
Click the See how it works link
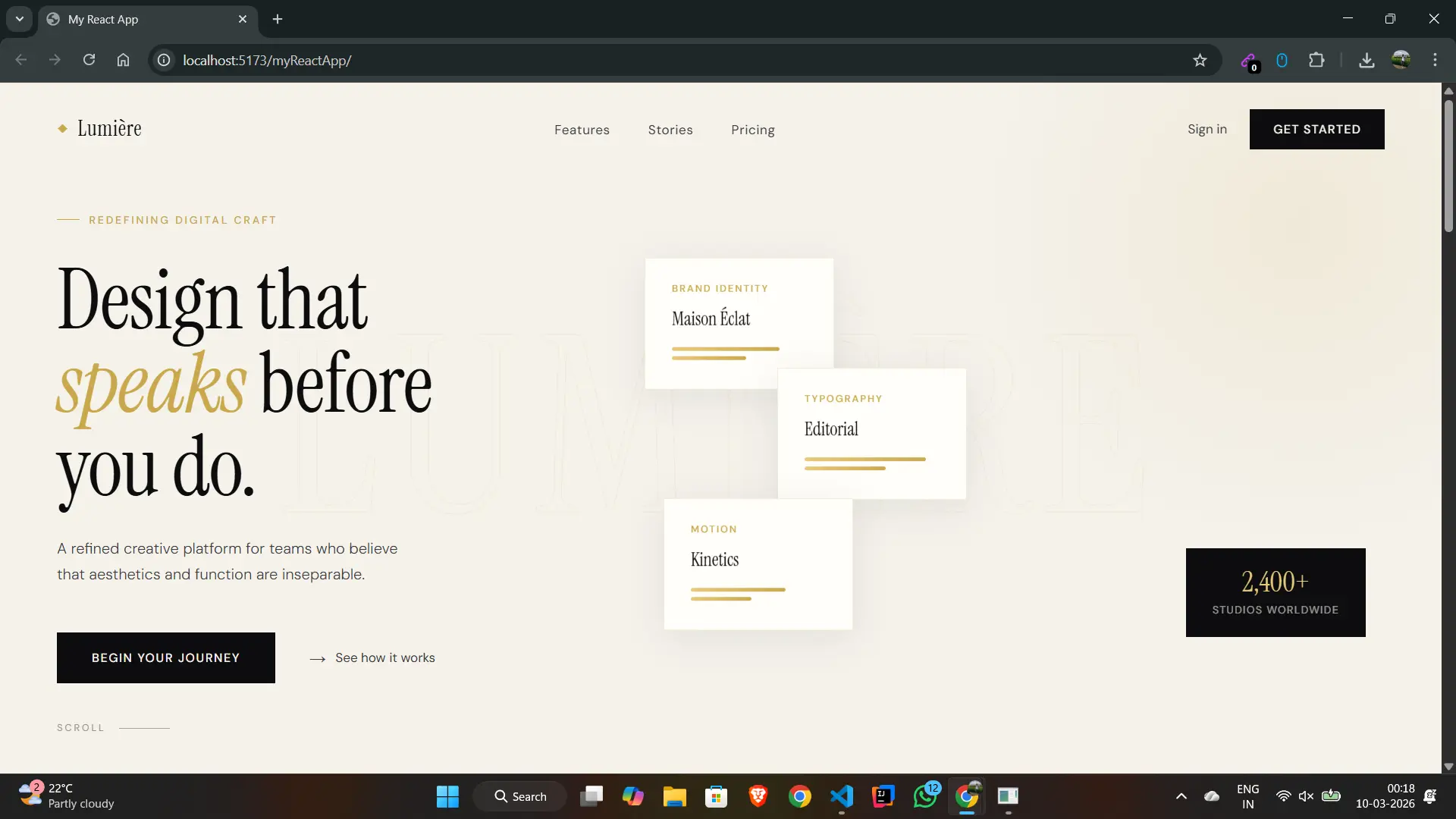pyautogui.click(x=385, y=657)
